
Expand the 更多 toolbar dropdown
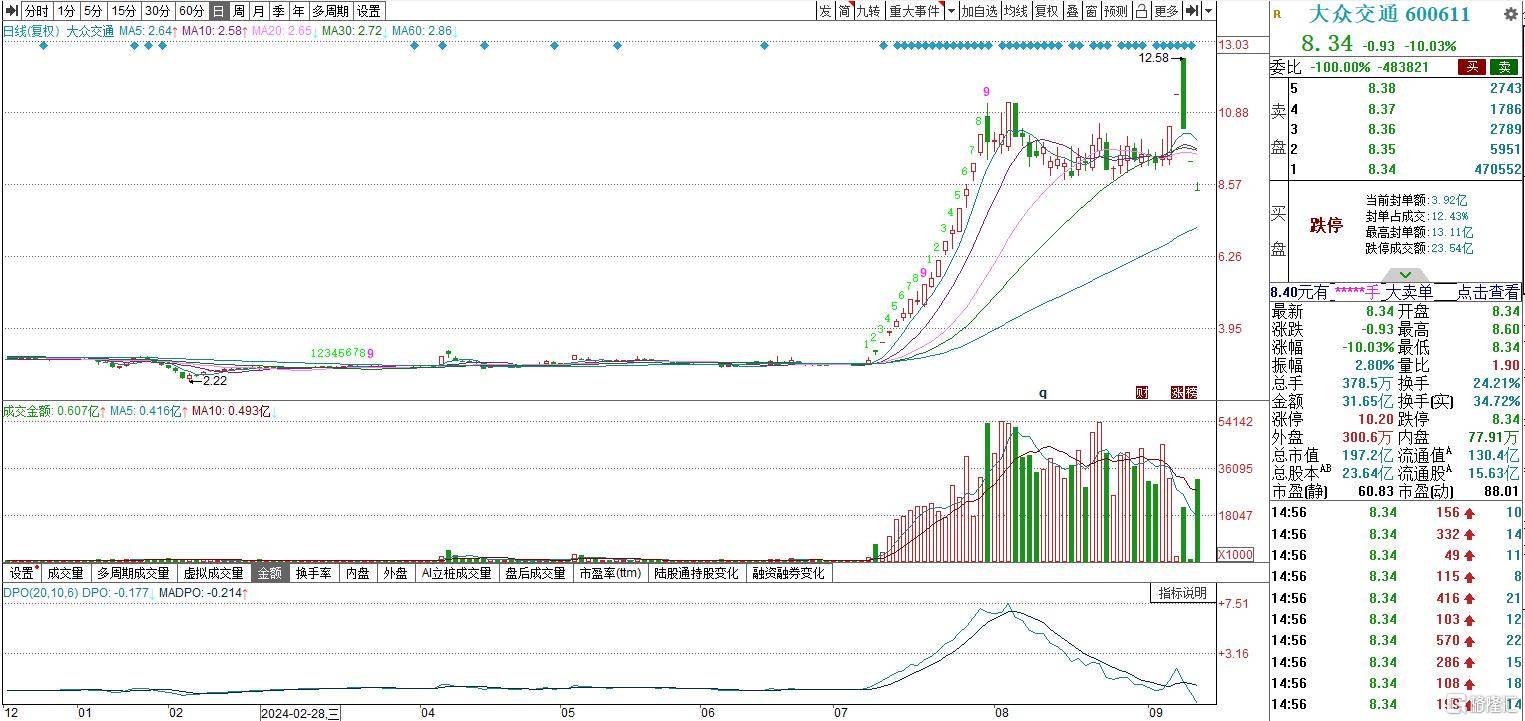pyautogui.click(x=1166, y=11)
